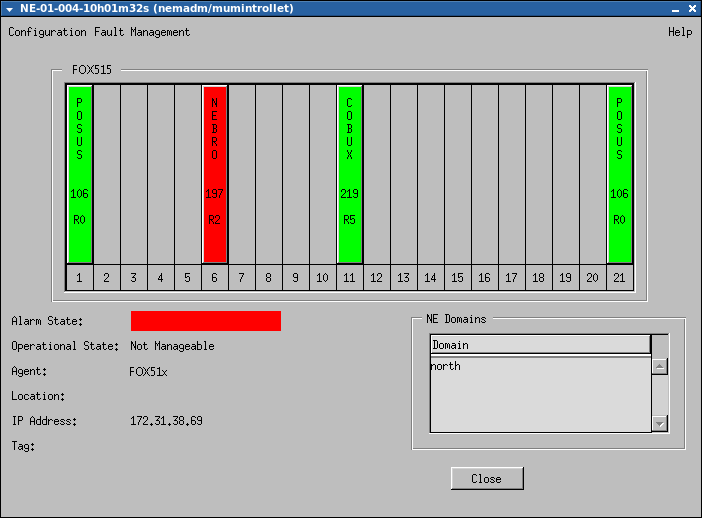The height and width of the screenshot is (518, 702).
Task: Click the empty slot 15 column
Action: tap(457, 175)
